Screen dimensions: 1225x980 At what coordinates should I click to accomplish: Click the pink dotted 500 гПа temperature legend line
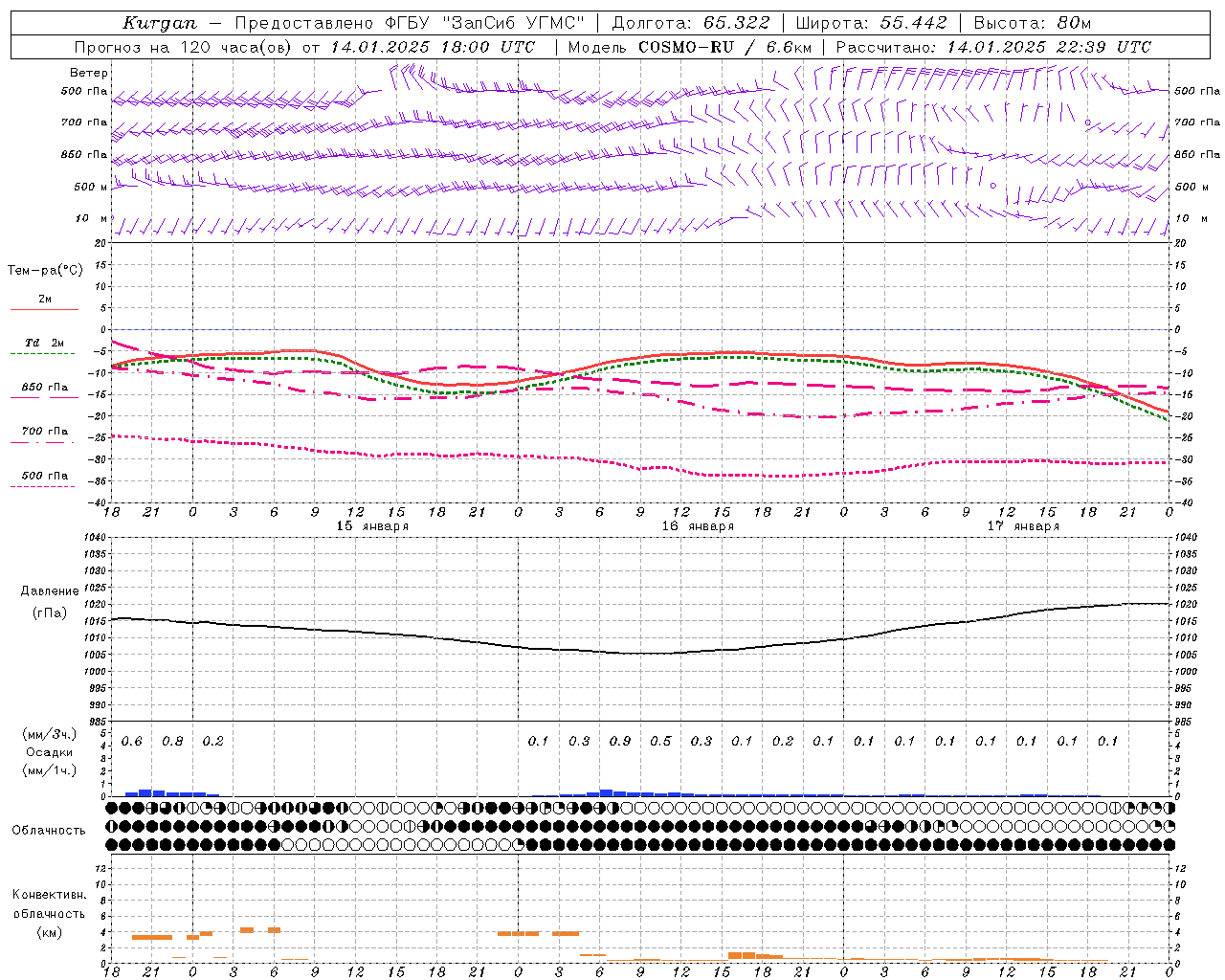[44, 486]
